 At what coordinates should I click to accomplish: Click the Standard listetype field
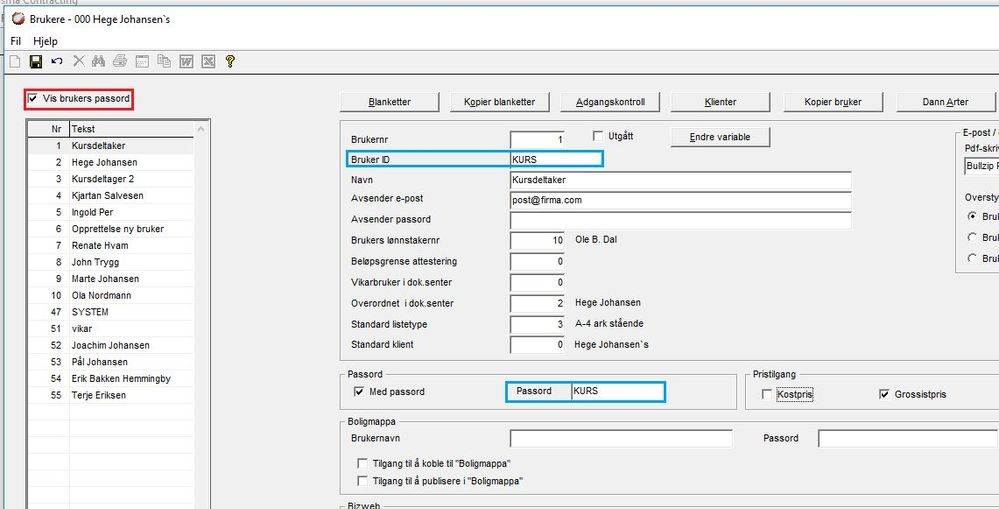coord(537,324)
